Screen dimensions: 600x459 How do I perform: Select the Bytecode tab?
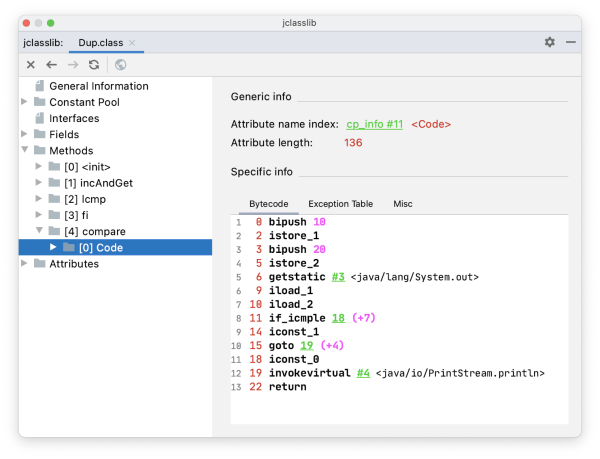click(268, 204)
